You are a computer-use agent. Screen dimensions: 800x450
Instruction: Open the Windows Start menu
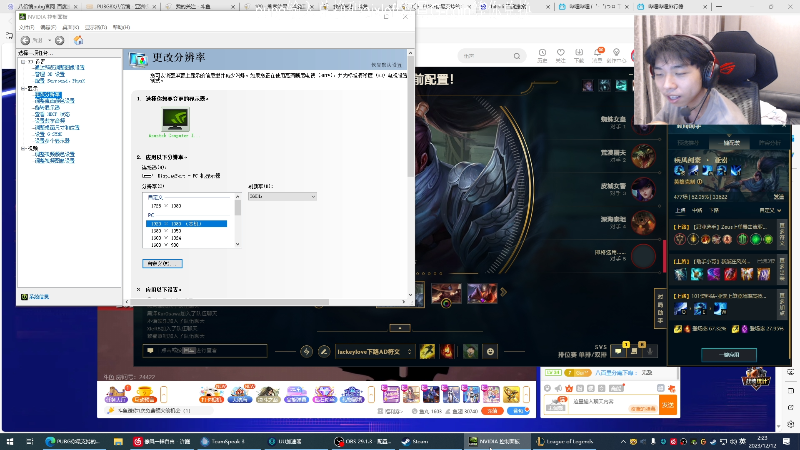pos(10,441)
